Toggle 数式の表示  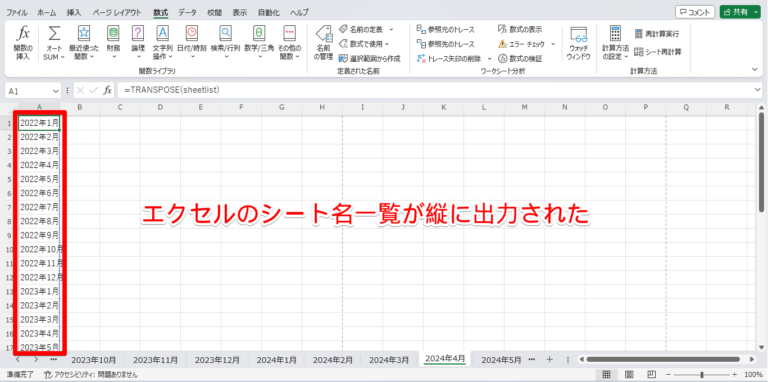click(x=520, y=29)
